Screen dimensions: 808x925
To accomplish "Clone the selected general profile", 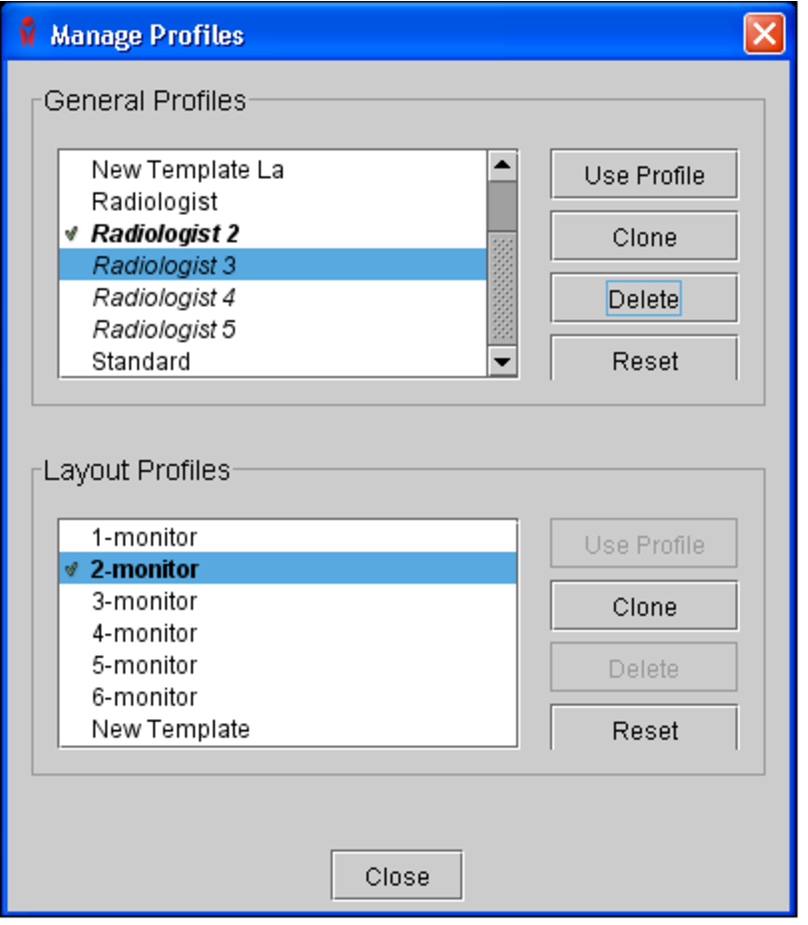I will tap(644, 238).
